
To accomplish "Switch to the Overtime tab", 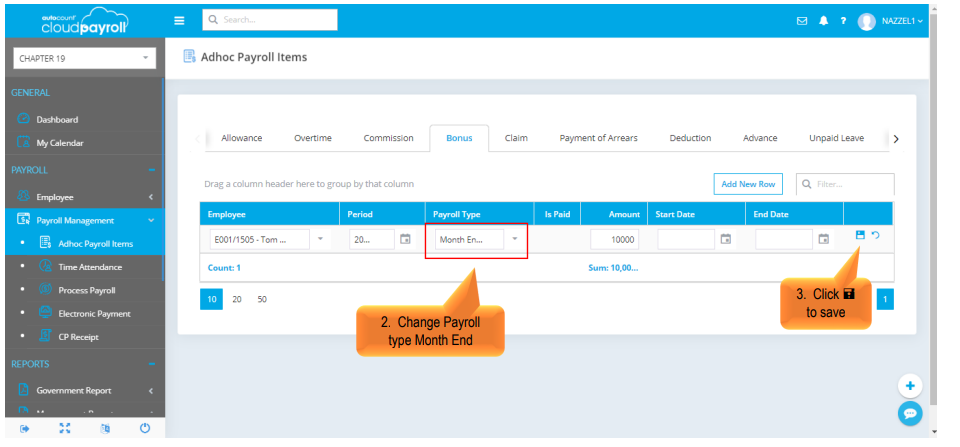I will click(312, 138).
